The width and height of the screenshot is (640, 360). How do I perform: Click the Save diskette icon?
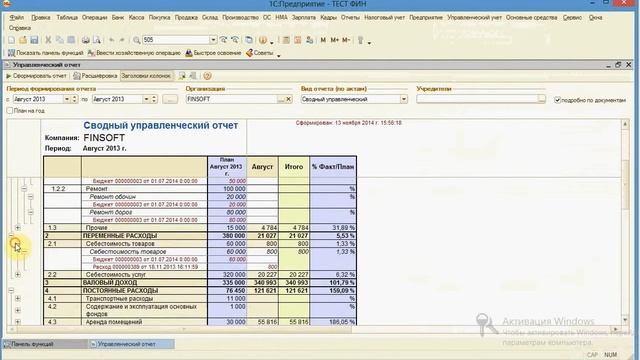(34, 40)
